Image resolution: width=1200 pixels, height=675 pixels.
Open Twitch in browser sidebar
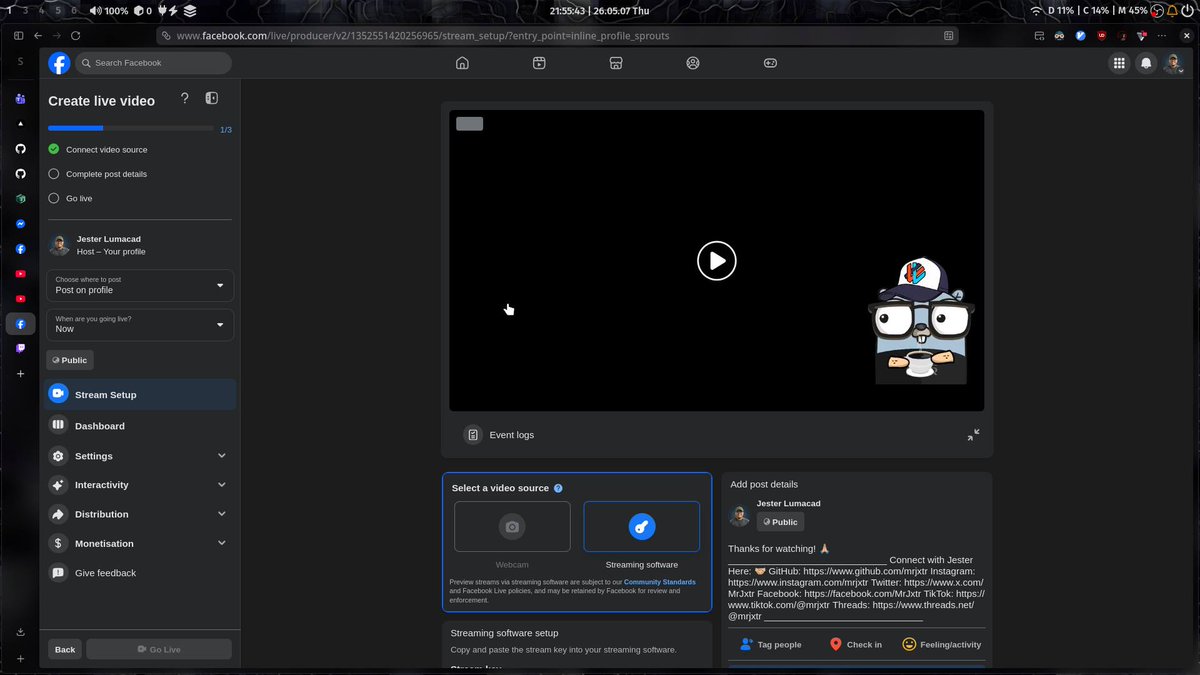click(x=20, y=349)
